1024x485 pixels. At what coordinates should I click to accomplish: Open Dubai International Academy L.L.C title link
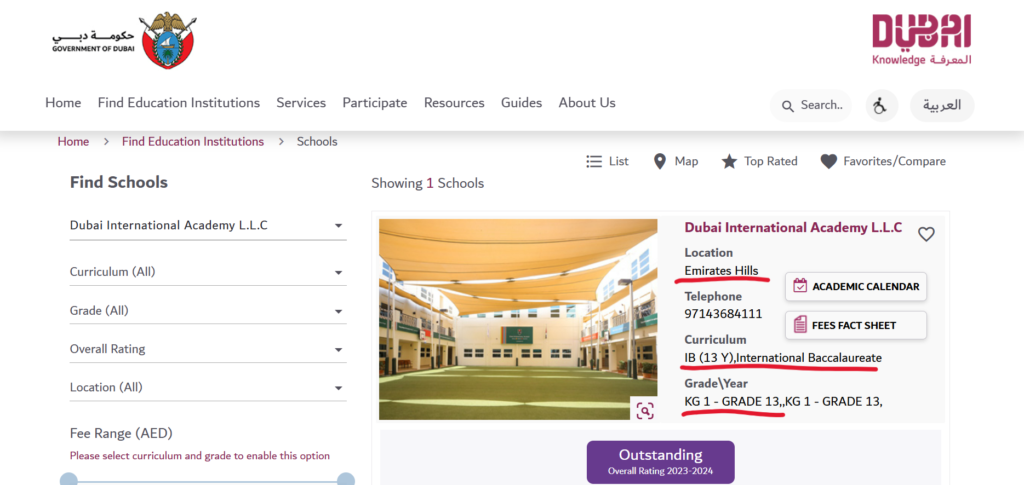[793, 228]
